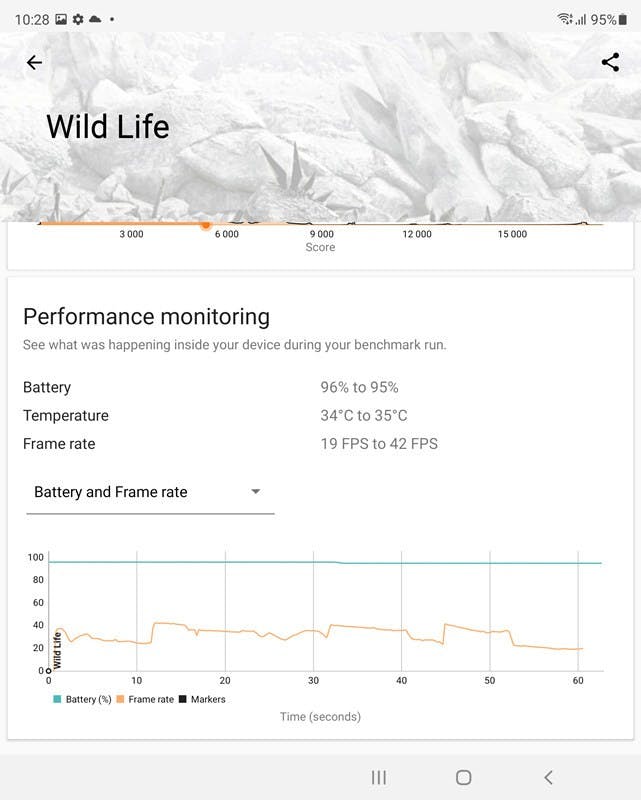This screenshot has width=641, height=800.
Task: Tap the Performance monitoring heading
Action: coord(146,317)
